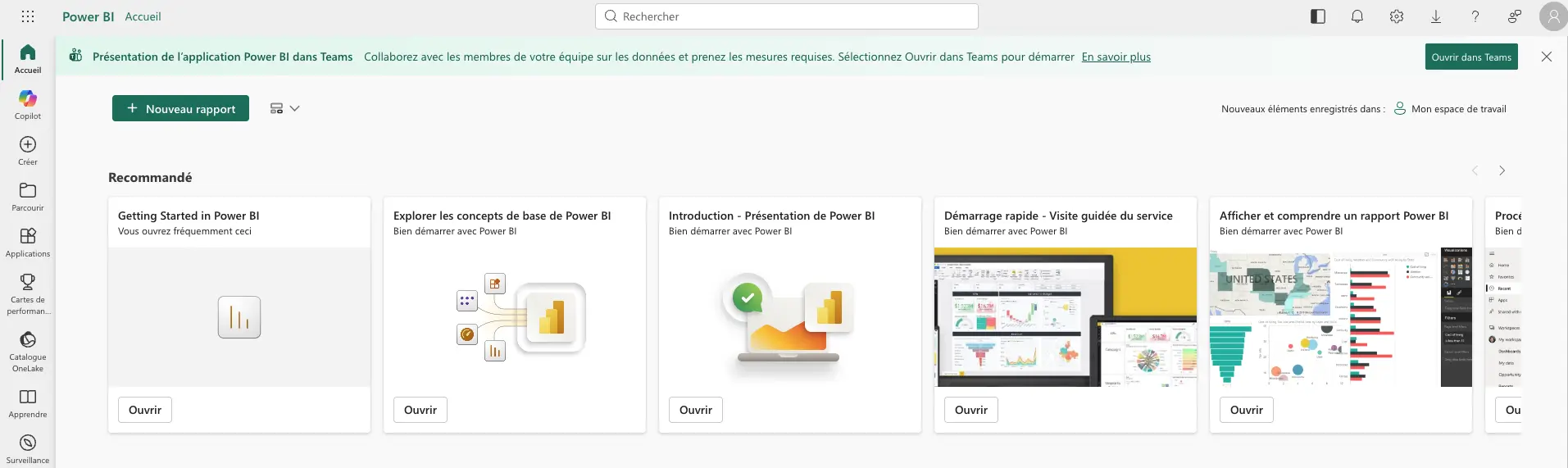Toggle the side pane icon in header

click(x=1318, y=16)
